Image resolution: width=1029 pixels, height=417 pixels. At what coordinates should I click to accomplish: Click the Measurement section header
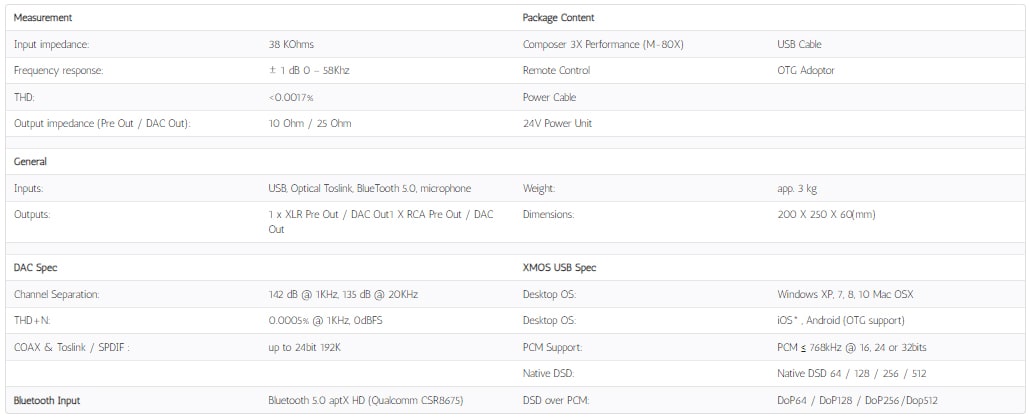point(43,18)
